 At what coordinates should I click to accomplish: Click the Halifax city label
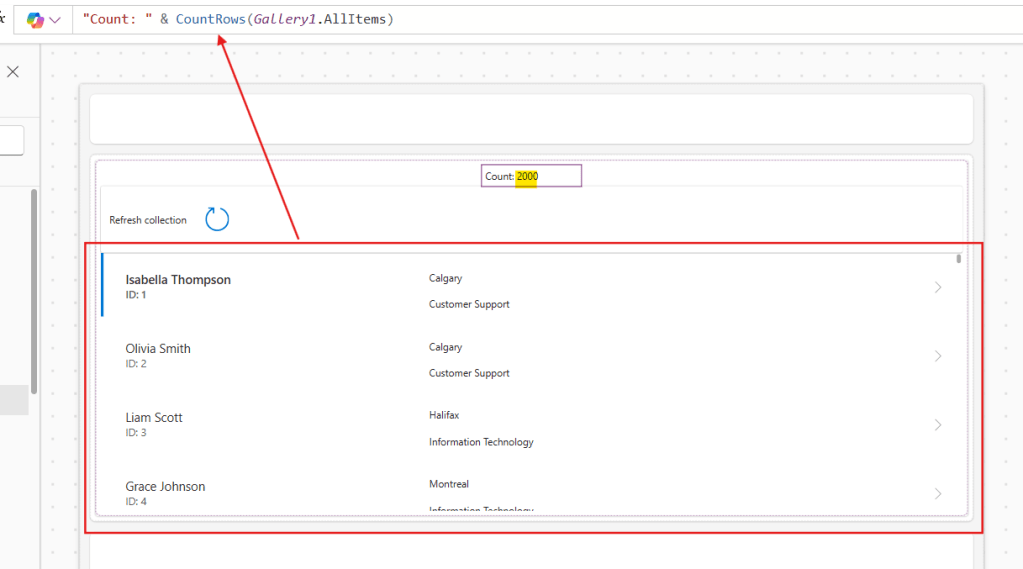(444, 415)
